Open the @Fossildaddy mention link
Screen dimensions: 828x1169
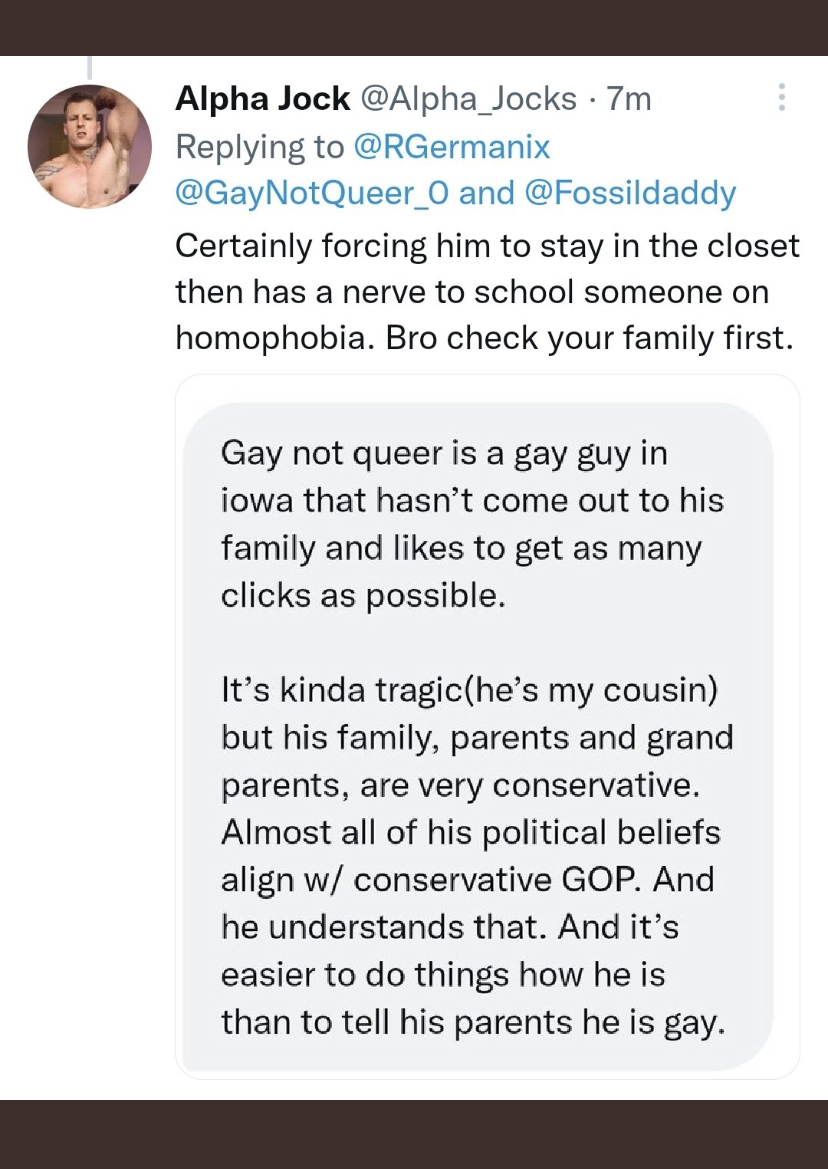tap(630, 193)
